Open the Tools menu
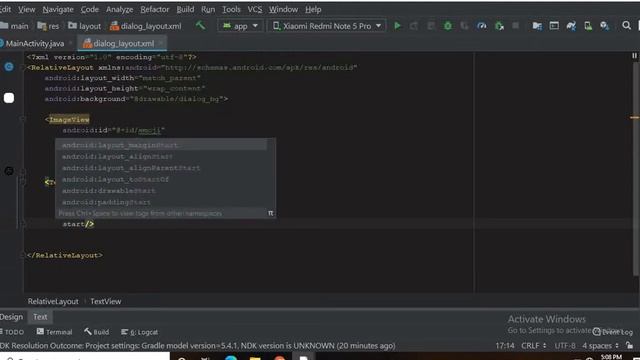 click(x=231, y=9)
